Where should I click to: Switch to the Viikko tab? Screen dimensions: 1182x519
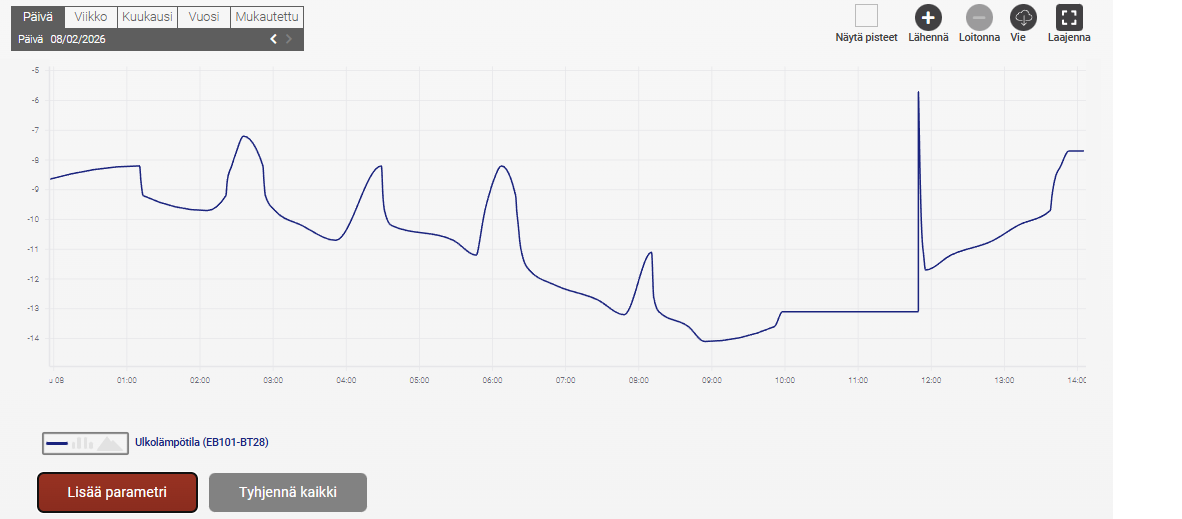(91, 17)
